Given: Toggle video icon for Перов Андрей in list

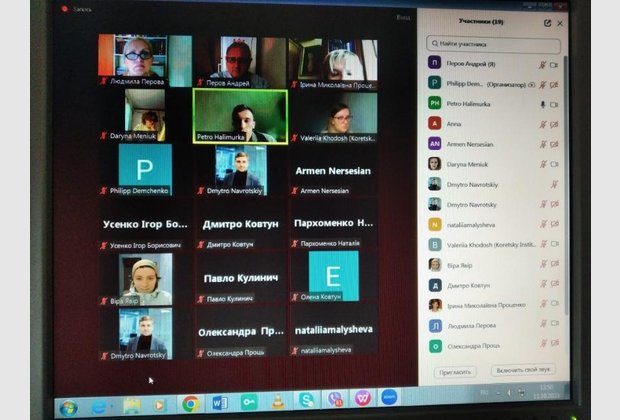Looking at the screenshot, I should [x=554, y=63].
